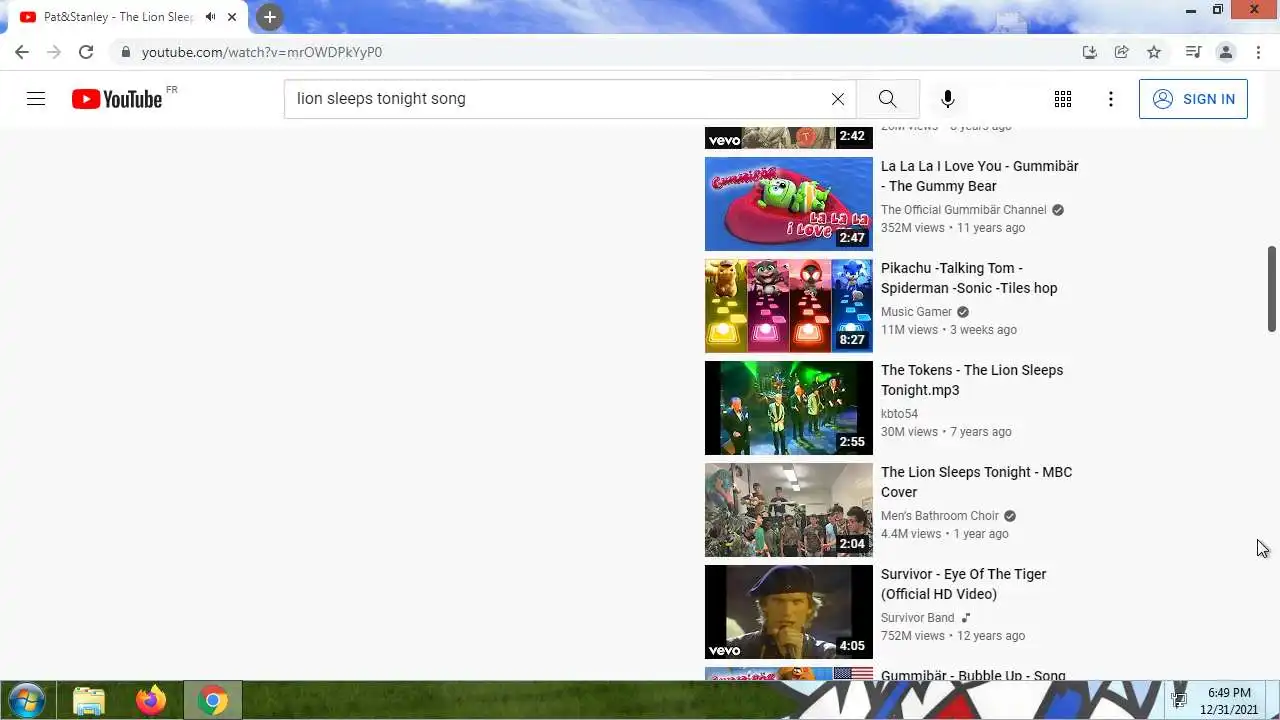Click the network icon in system tray

1179,699
